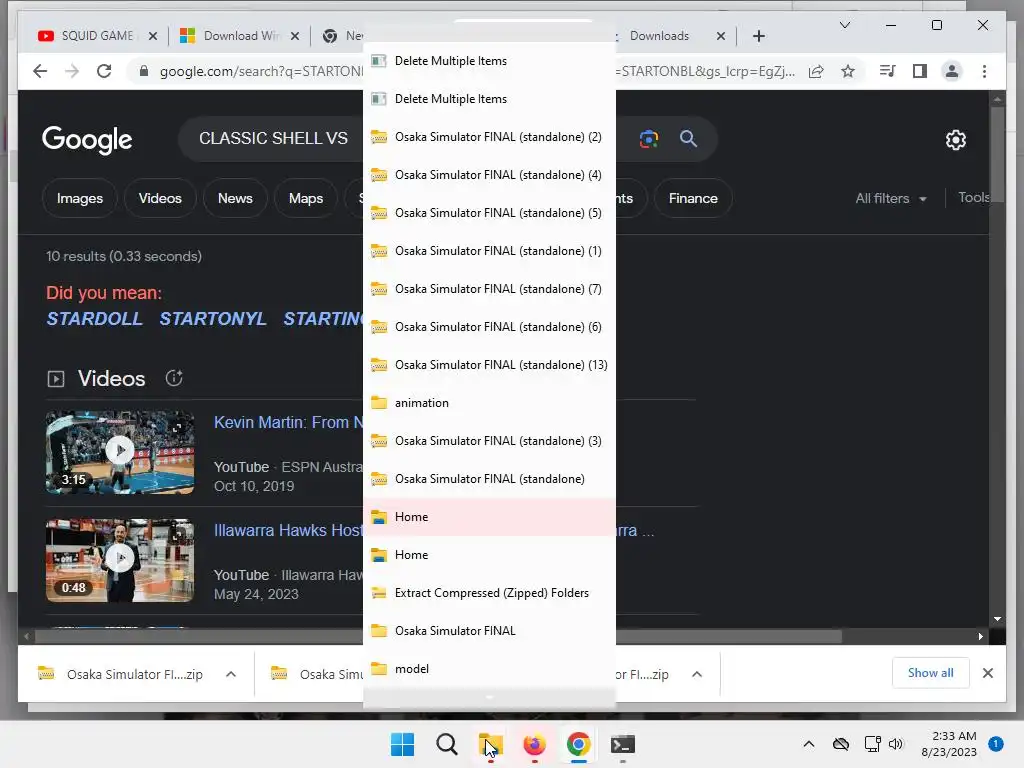
Task: Open Extract Compressed (Zipped) Folders entry
Action: (489, 593)
